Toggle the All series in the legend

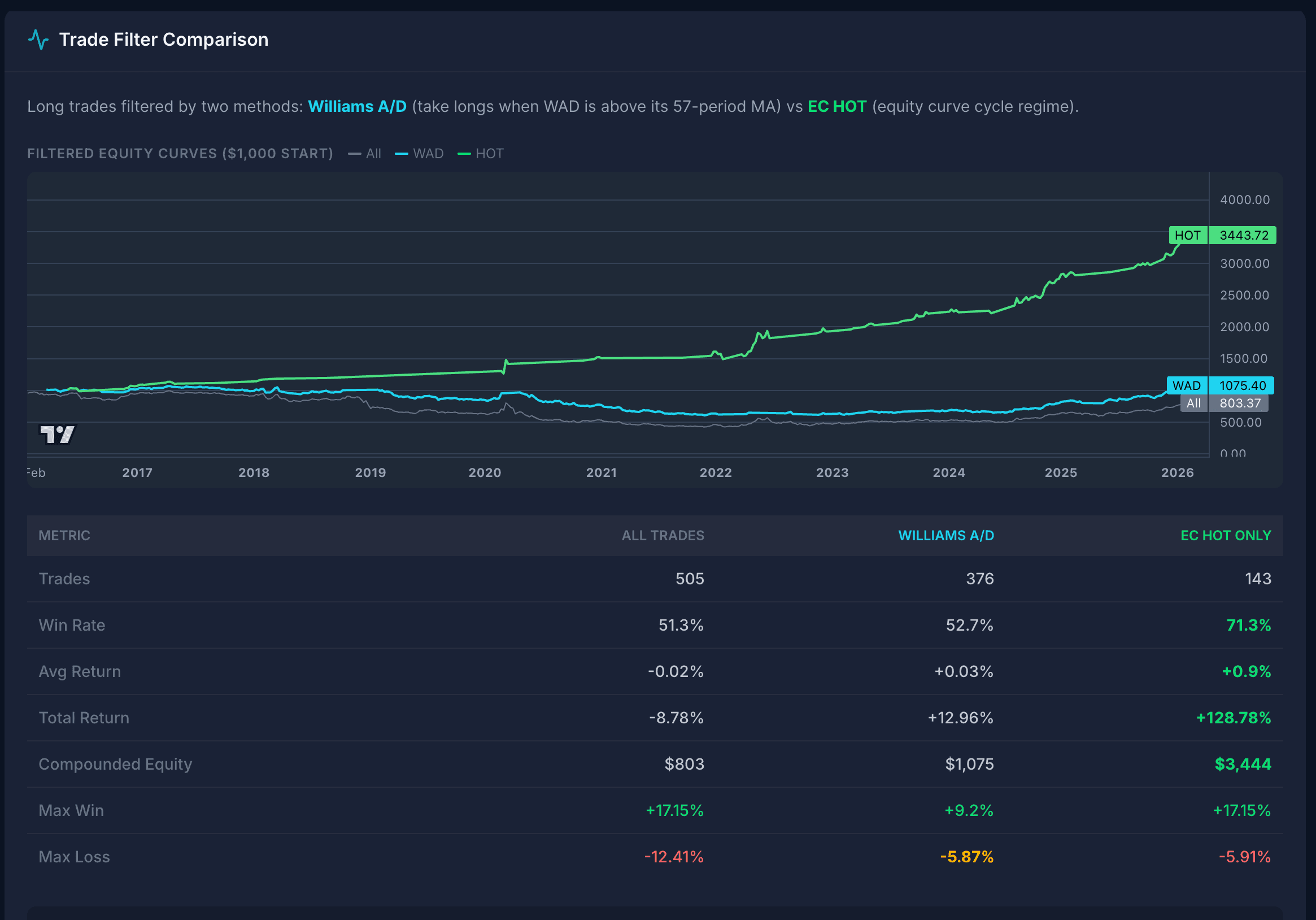[373, 153]
